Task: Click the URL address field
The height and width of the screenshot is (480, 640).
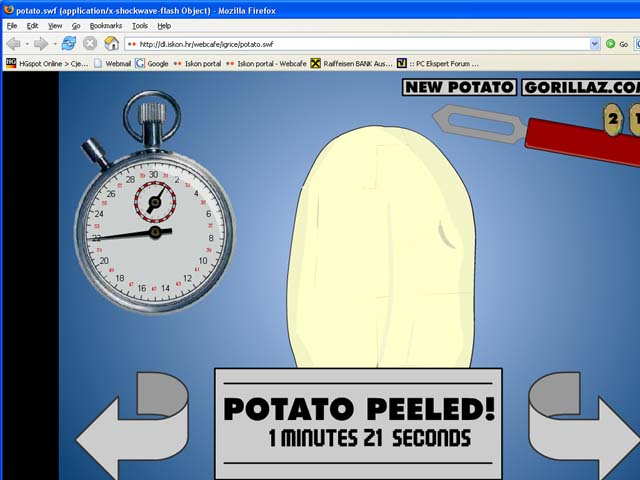Action: [360, 44]
